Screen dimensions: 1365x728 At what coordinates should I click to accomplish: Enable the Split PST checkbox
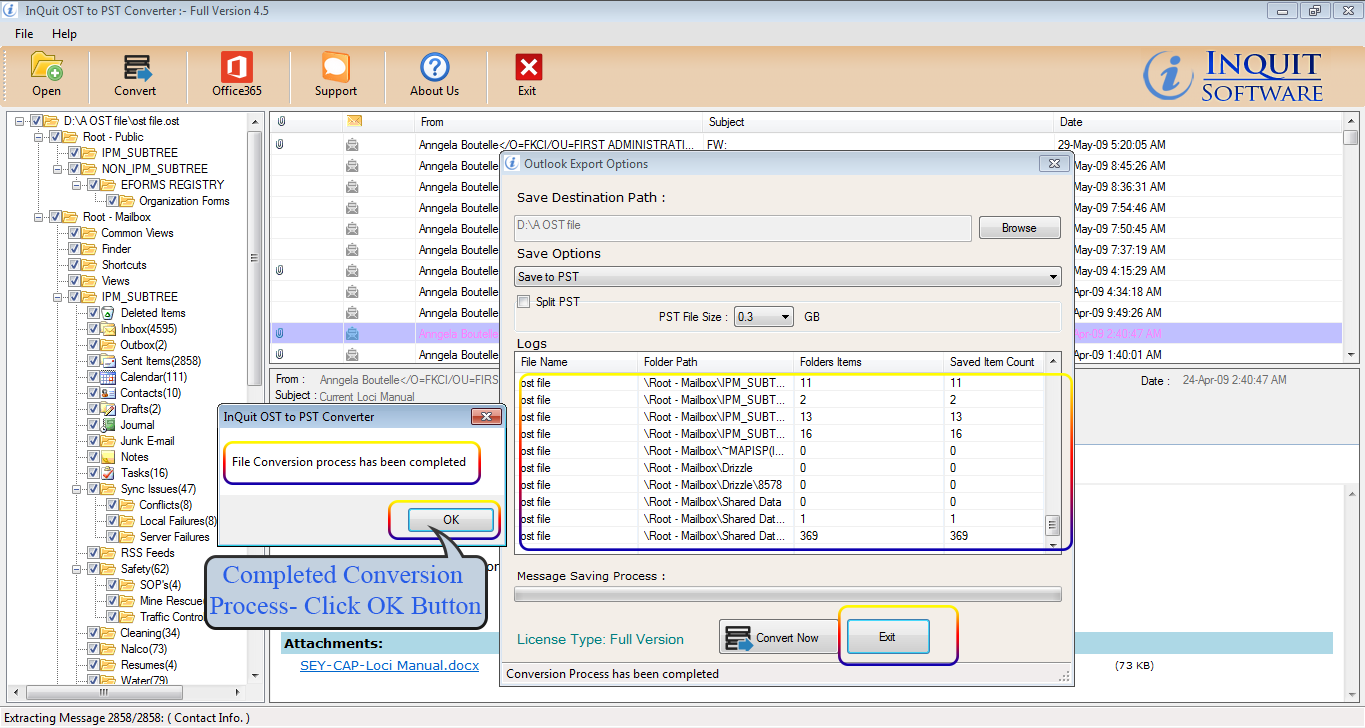(x=524, y=302)
